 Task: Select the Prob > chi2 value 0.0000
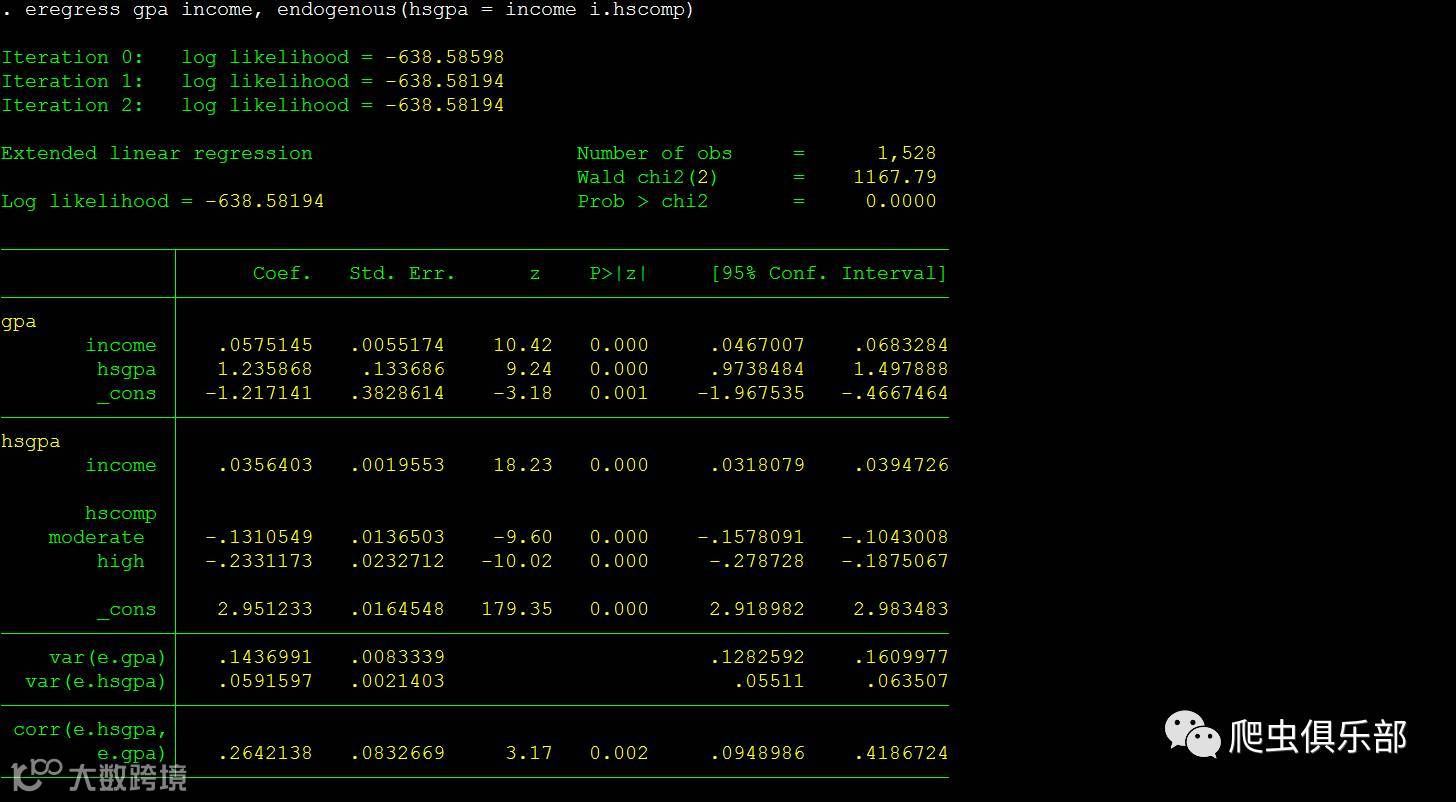click(901, 201)
